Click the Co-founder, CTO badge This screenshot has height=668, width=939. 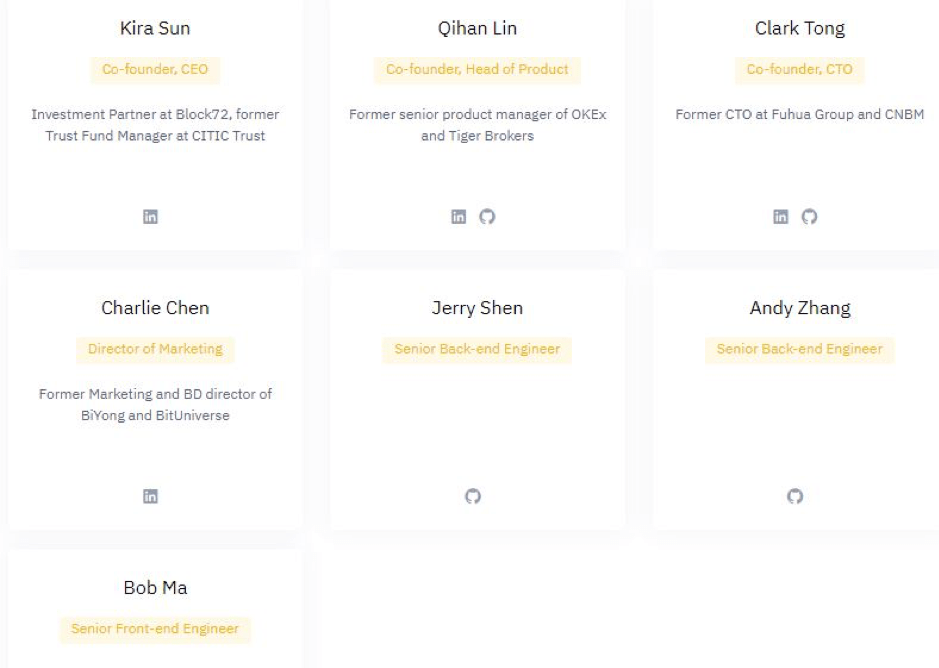(x=799, y=69)
